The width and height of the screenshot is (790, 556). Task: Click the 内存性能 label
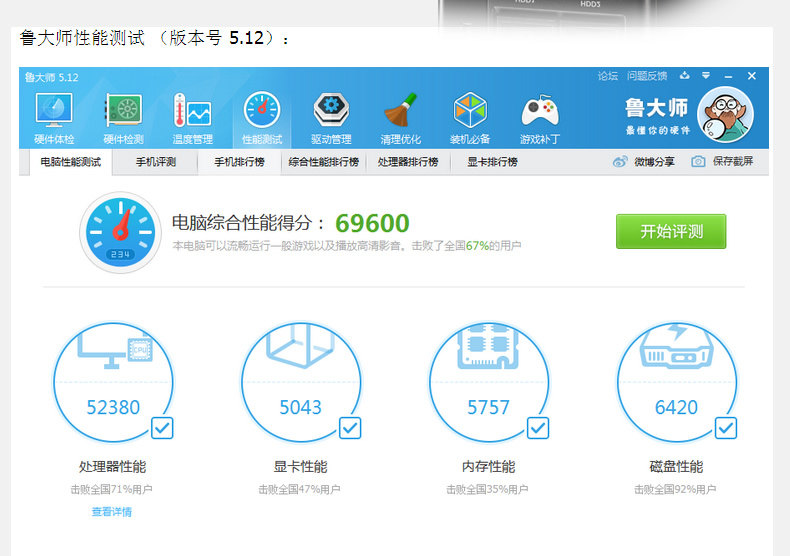pyautogui.click(x=489, y=466)
